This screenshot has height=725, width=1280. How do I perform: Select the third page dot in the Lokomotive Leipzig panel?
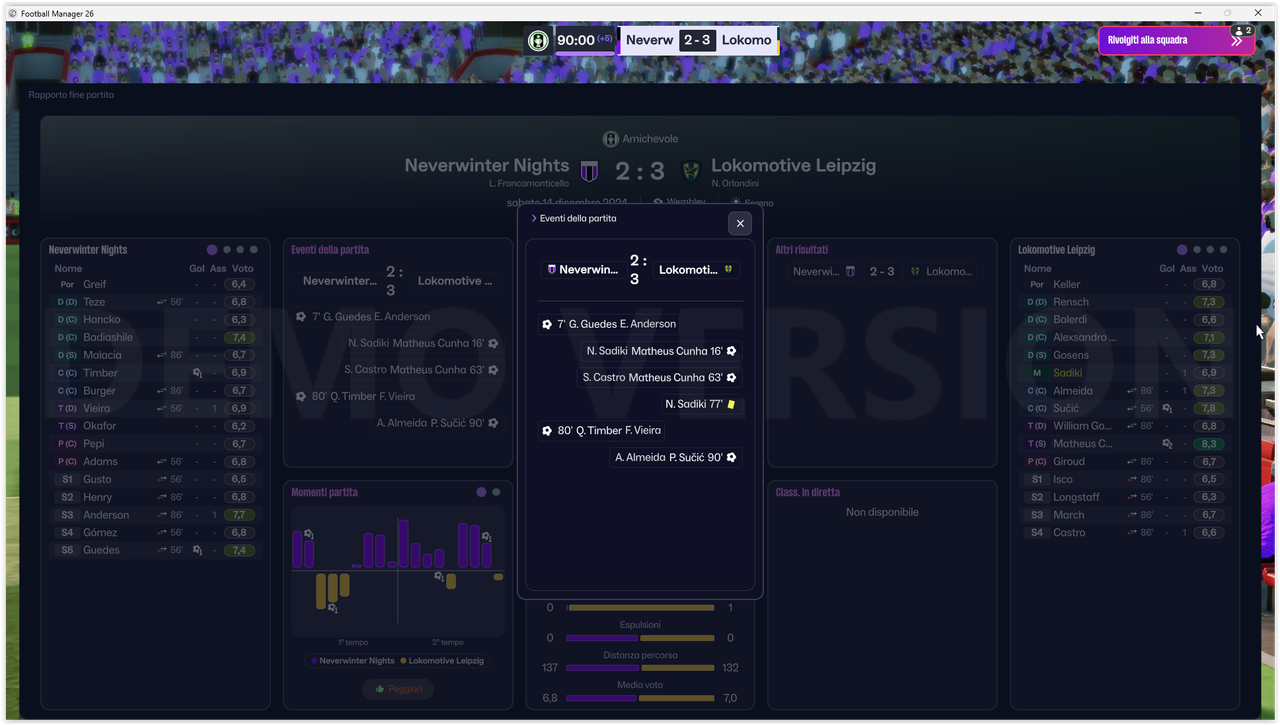1210,250
